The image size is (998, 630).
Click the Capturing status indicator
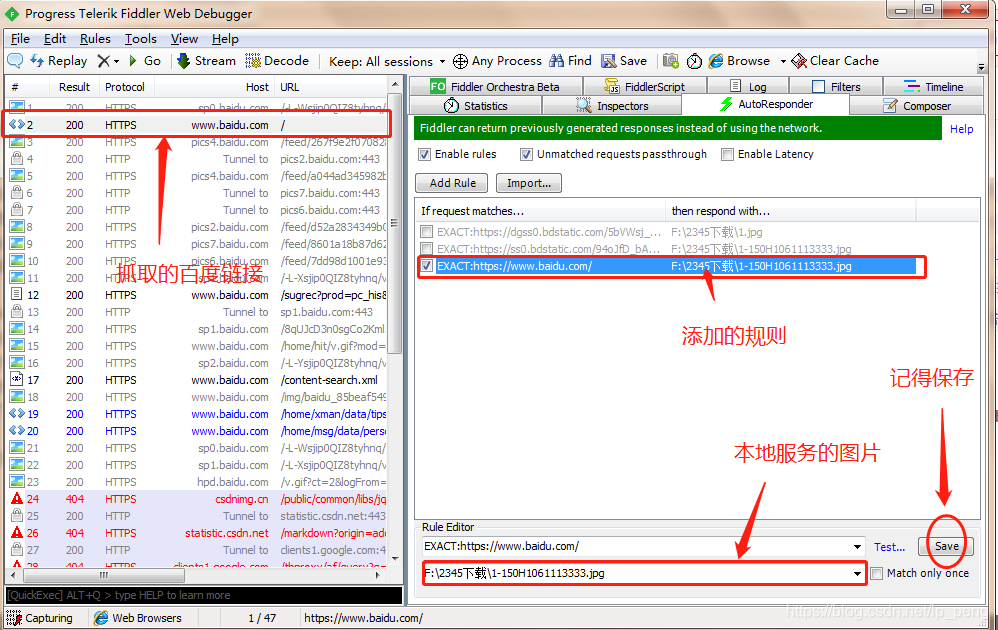39,618
